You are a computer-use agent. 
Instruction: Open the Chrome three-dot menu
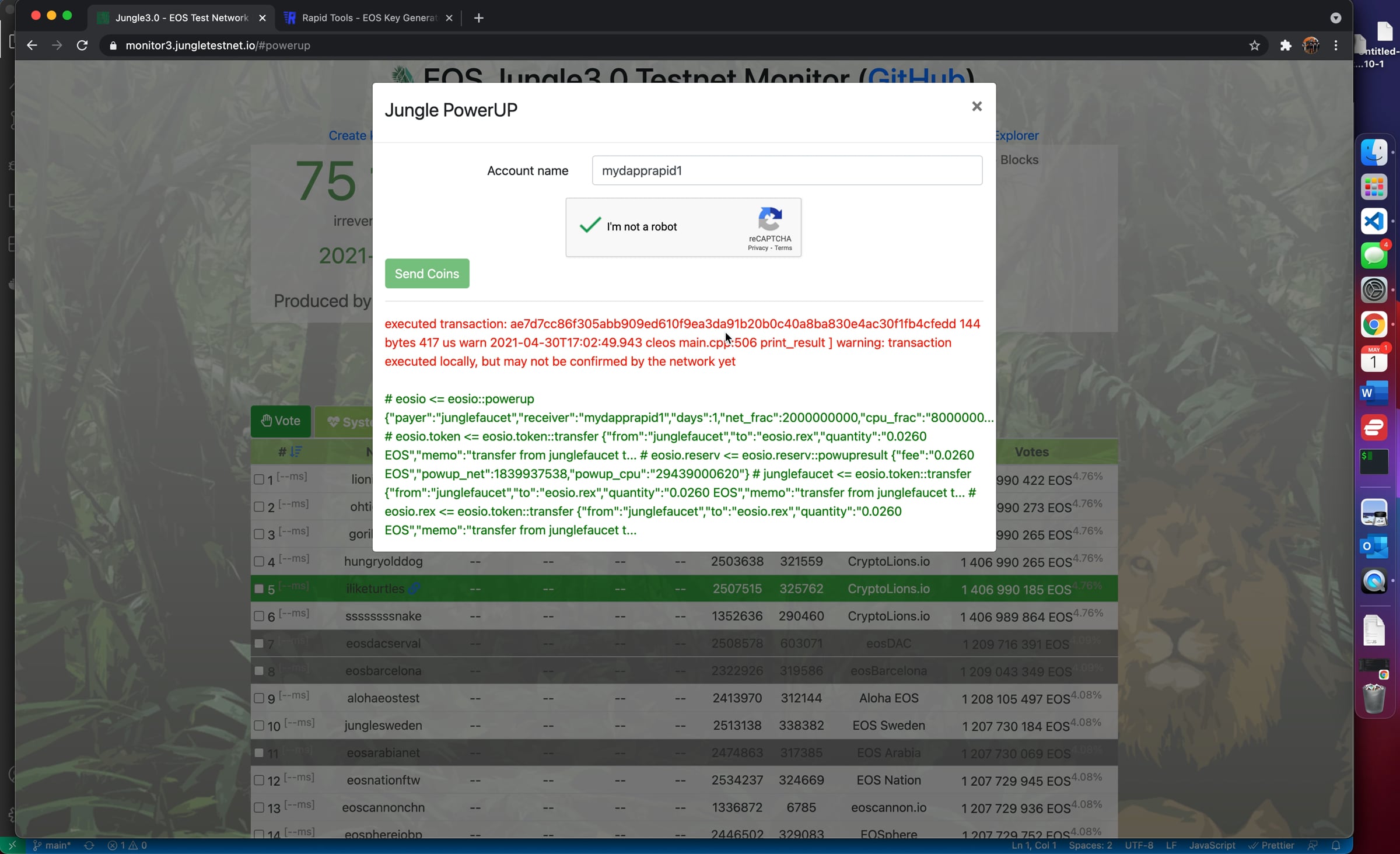1336,45
